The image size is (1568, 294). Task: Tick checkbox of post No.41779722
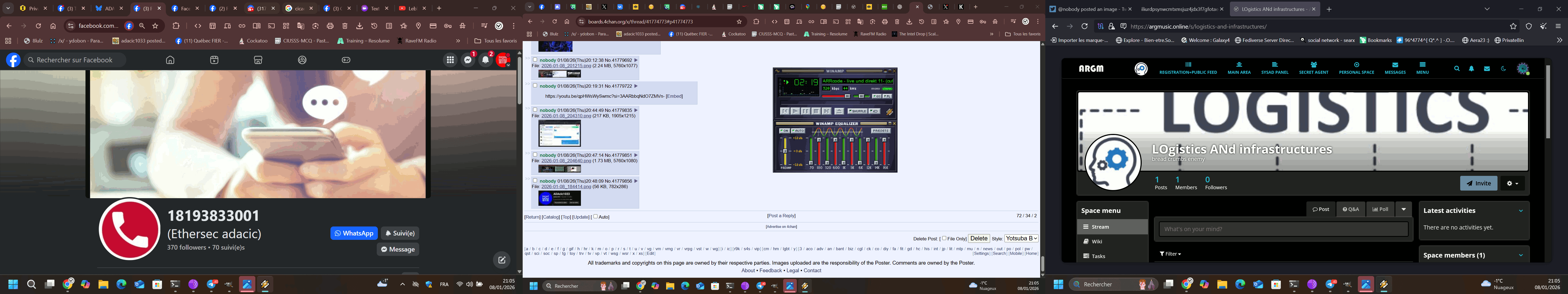[535, 86]
